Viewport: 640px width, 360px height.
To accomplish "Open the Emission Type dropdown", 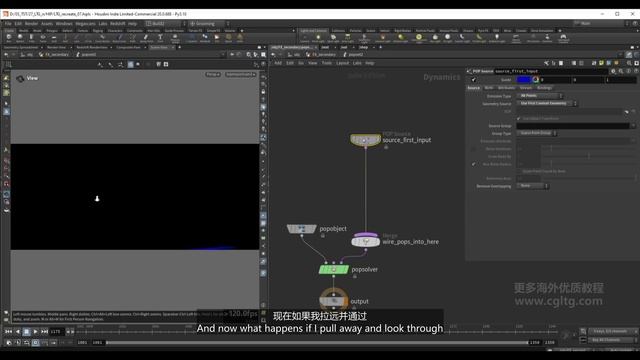I will tap(540, 96).
